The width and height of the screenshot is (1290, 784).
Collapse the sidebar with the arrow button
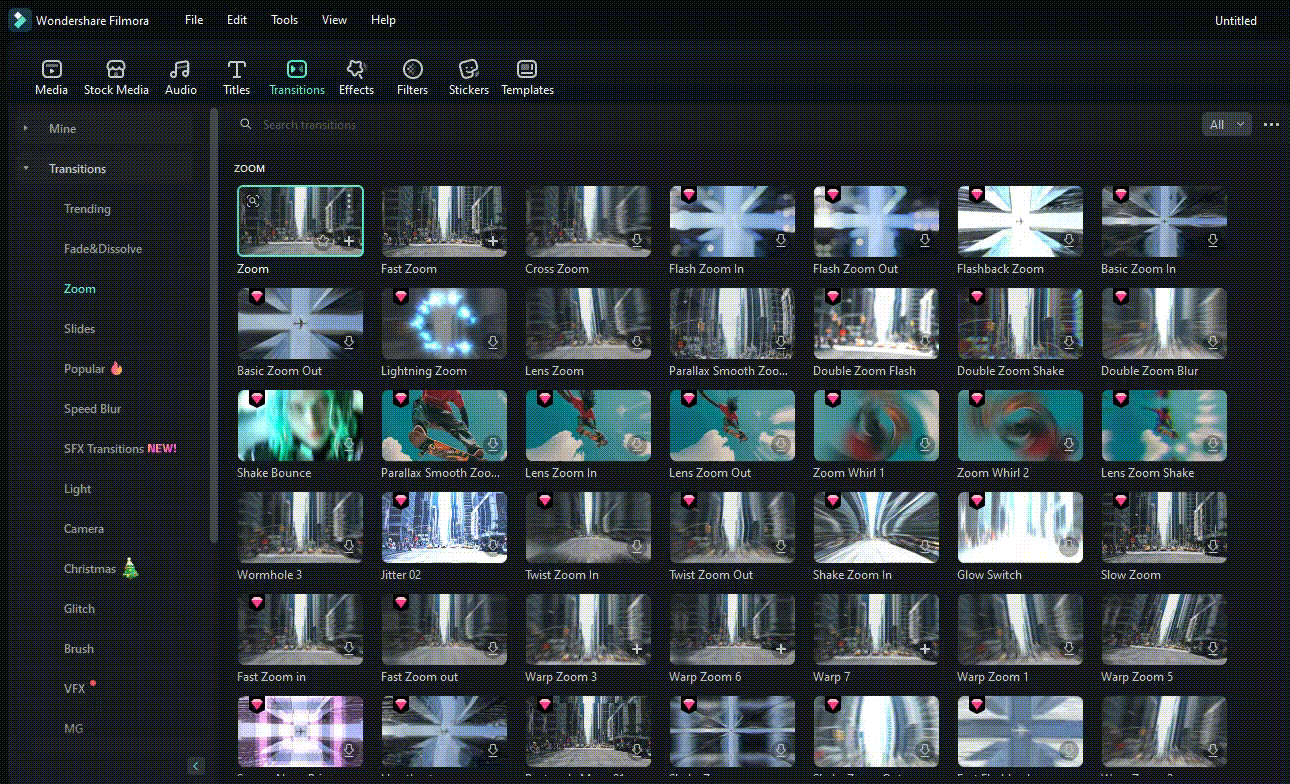196,766
